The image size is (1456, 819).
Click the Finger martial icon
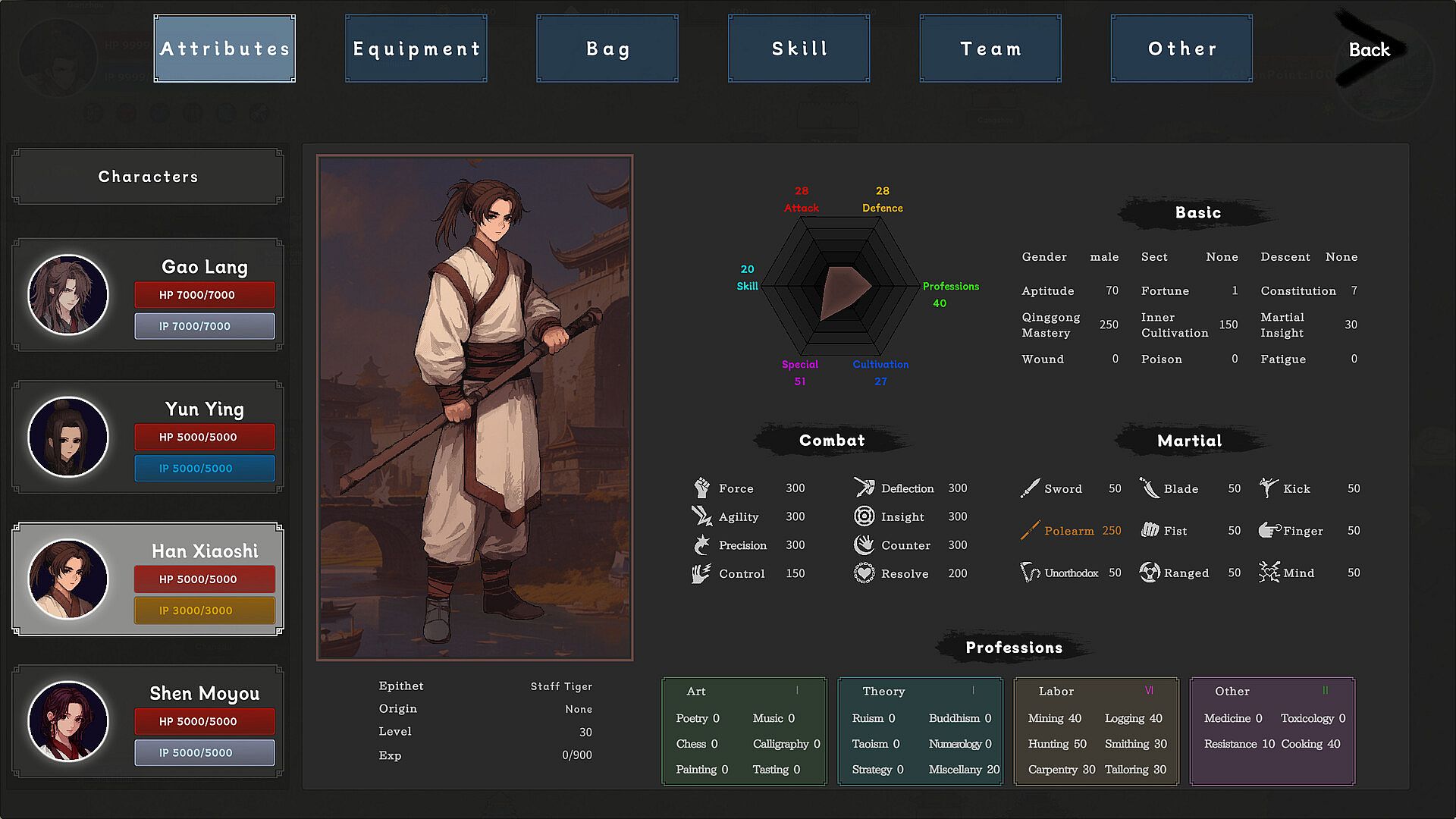click(1269, 530)
